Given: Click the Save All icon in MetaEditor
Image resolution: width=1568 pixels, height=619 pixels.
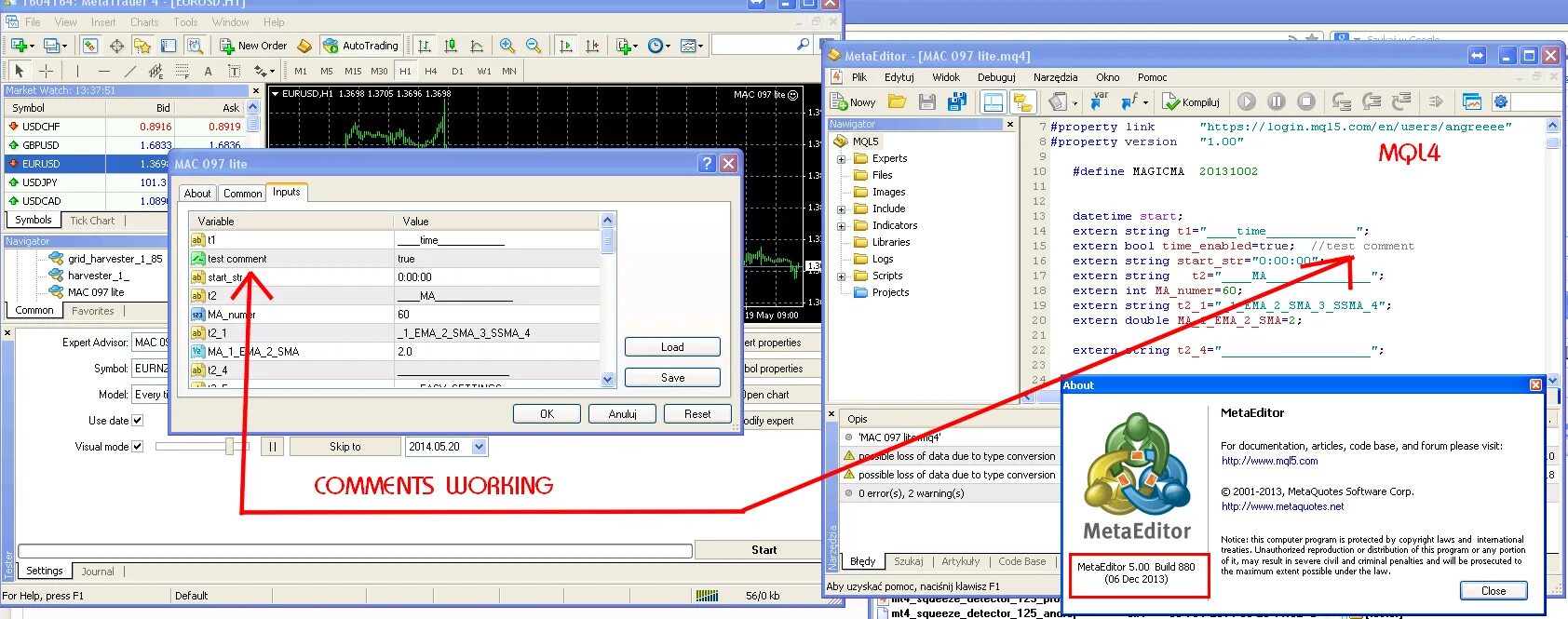Looking at the screenshot, I should click(957, 101).
